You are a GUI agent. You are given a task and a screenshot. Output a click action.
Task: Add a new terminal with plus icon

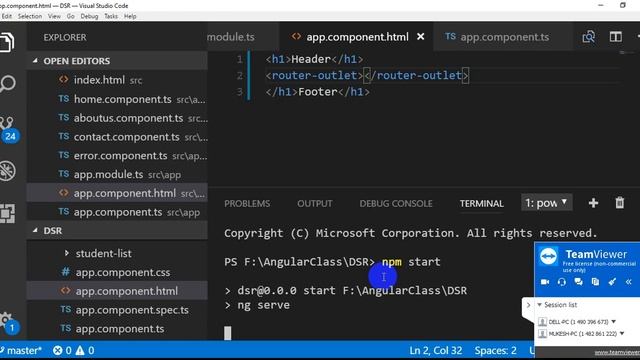click(x=593, y=203)
